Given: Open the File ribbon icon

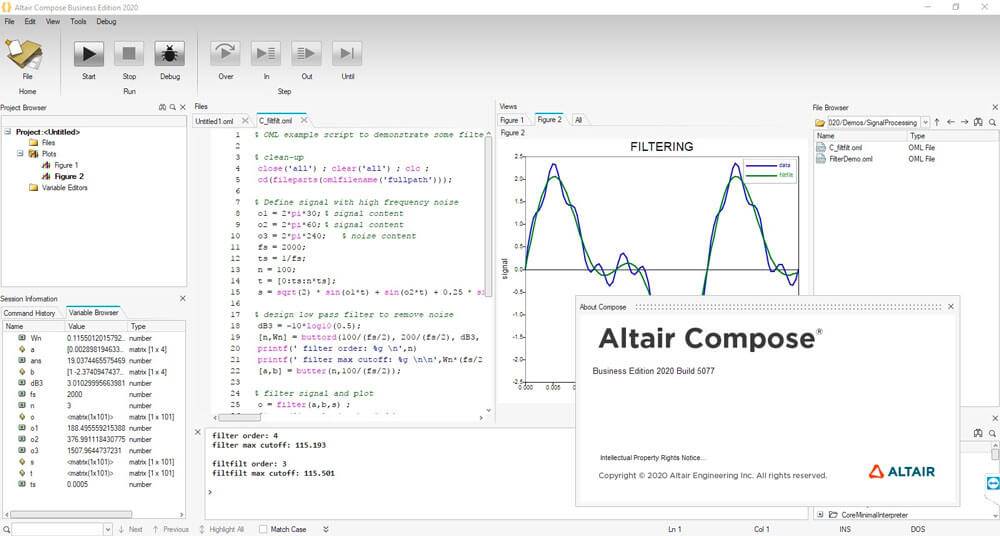Looking at the screenshot, I should (x=27, y=54).
